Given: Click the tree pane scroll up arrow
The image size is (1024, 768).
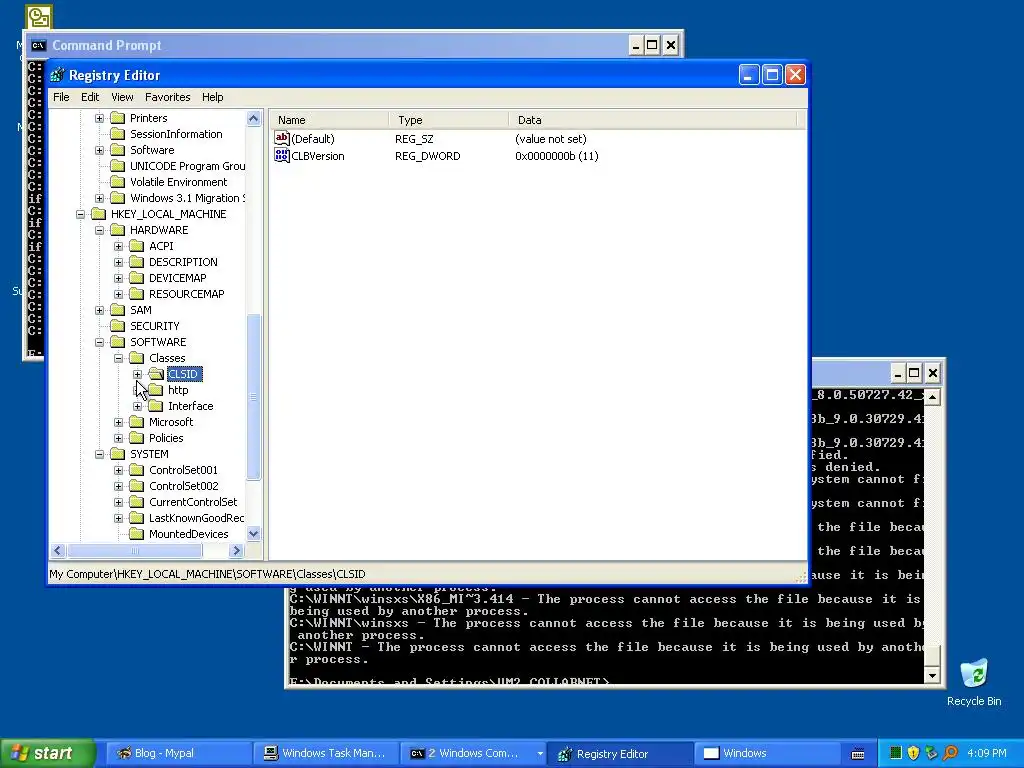Looking at the screenshot, I should [253, 119].
